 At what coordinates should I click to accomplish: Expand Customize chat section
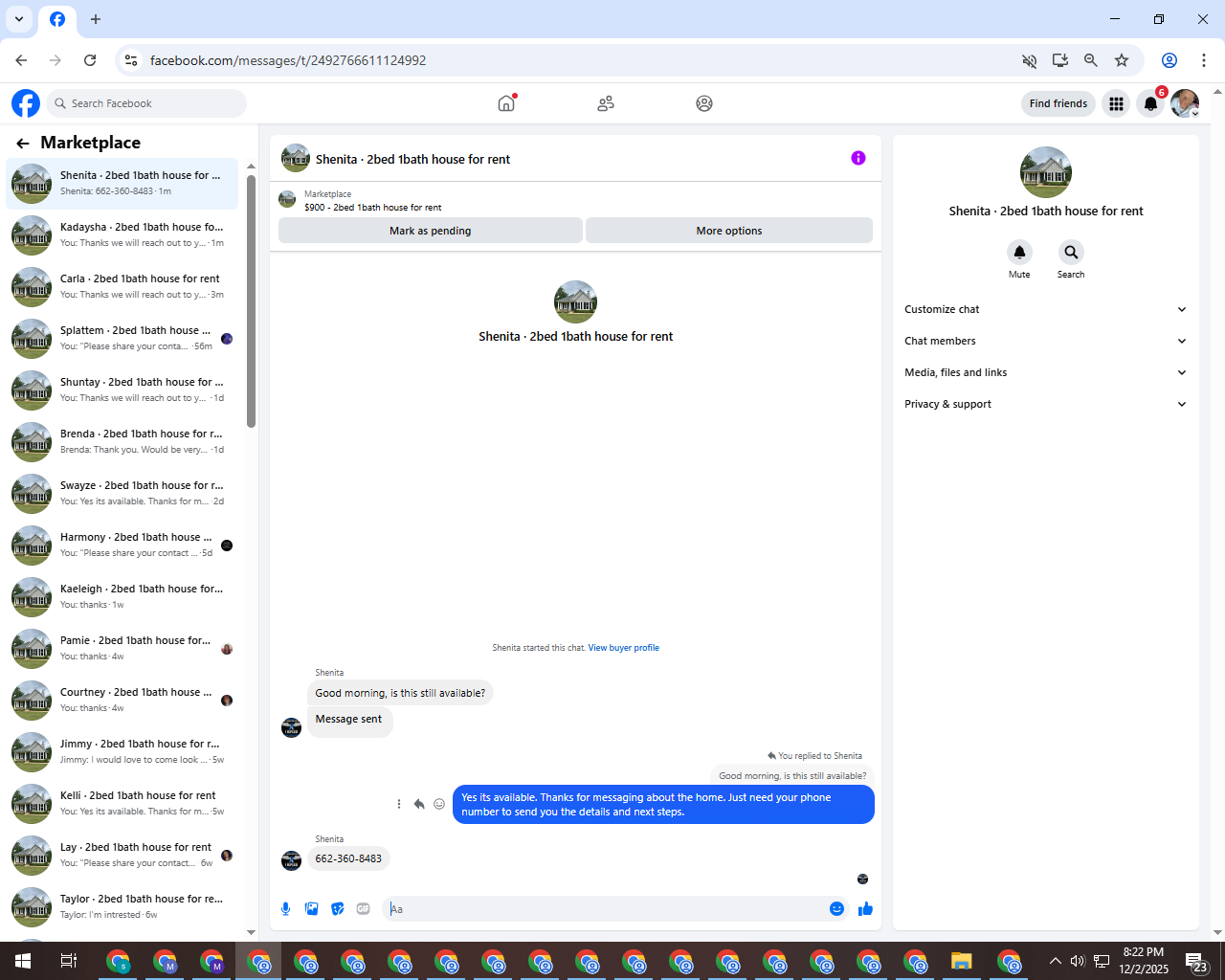[x=1045, y=309]
